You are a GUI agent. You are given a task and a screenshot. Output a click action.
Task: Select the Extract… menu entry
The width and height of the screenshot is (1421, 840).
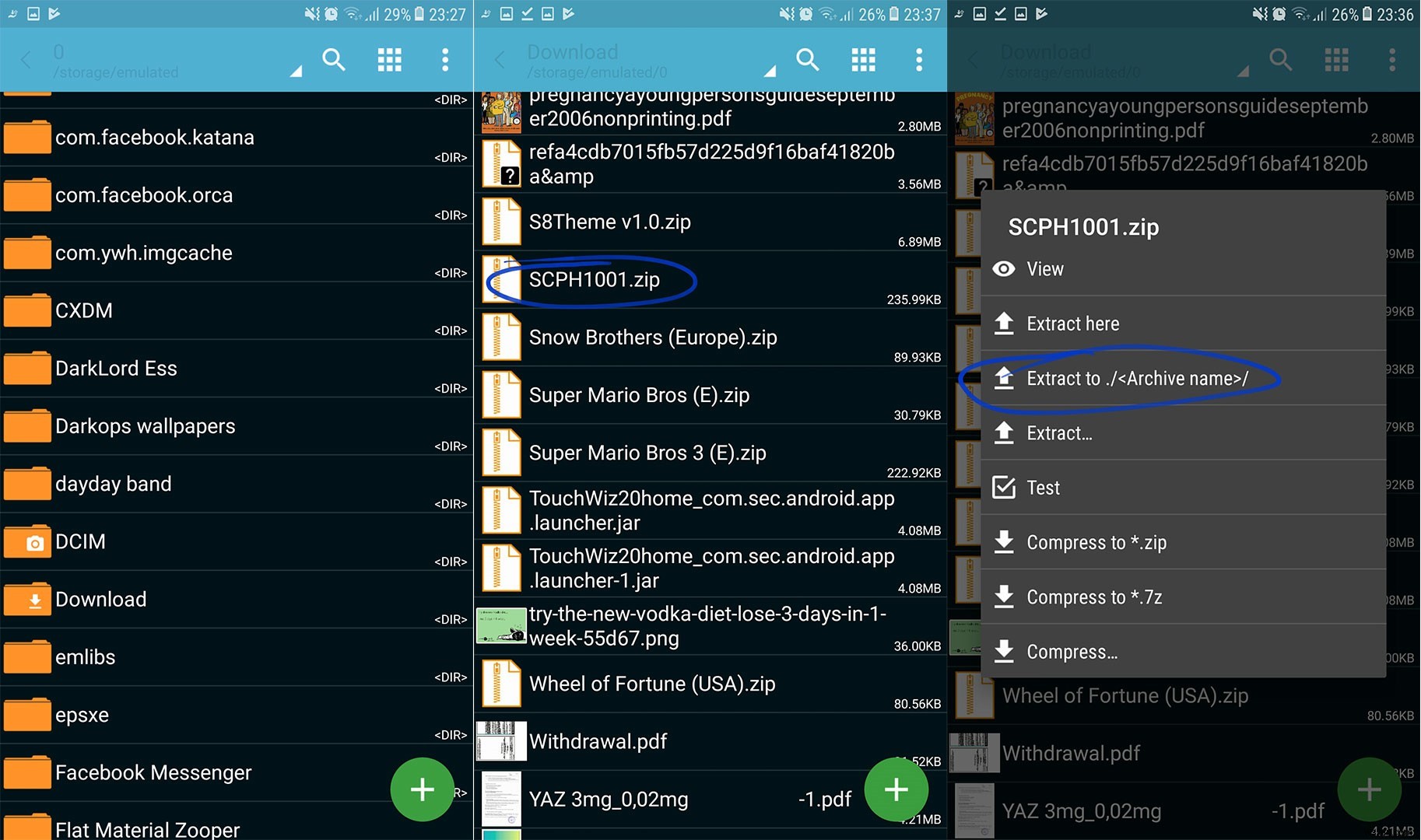click(x=1061, y=433)
